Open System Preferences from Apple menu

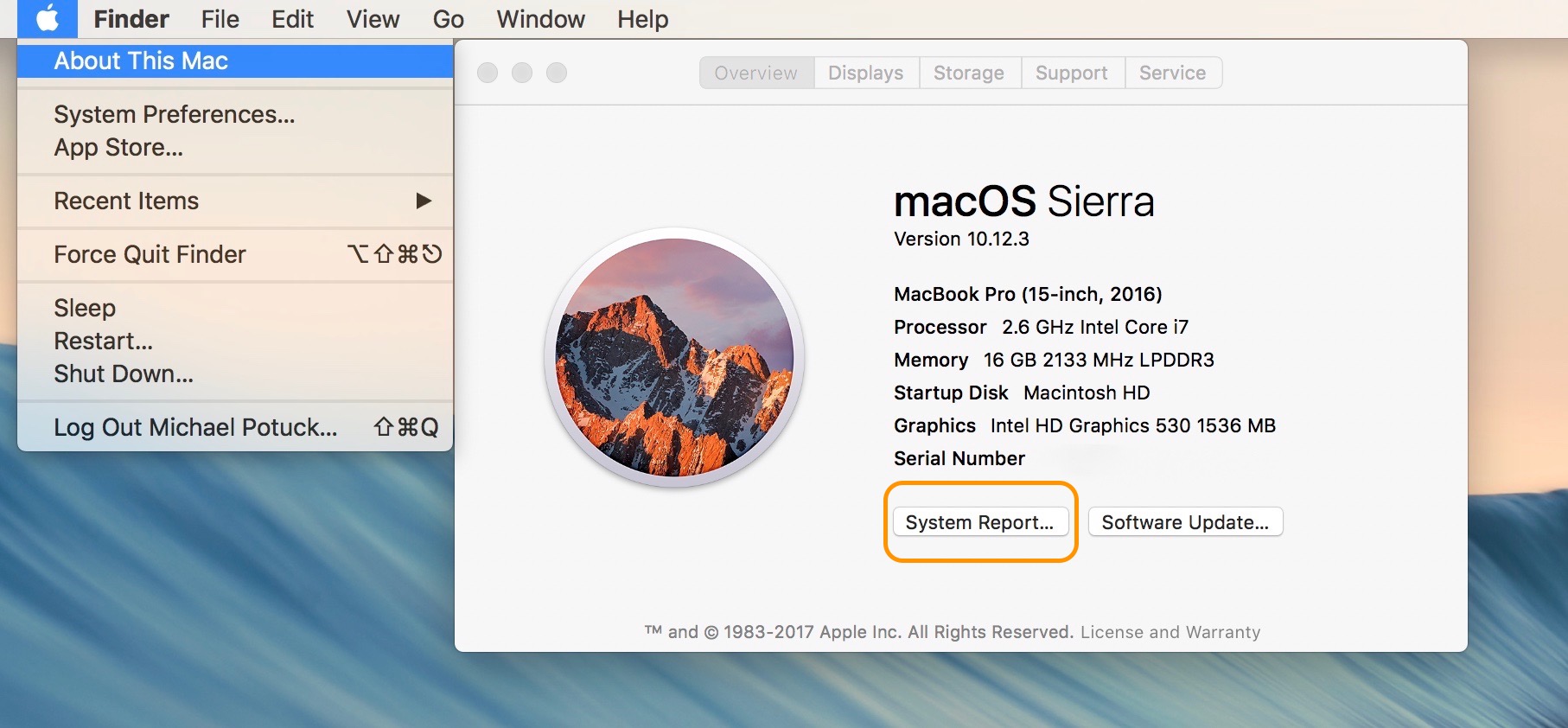click(235, 114)
